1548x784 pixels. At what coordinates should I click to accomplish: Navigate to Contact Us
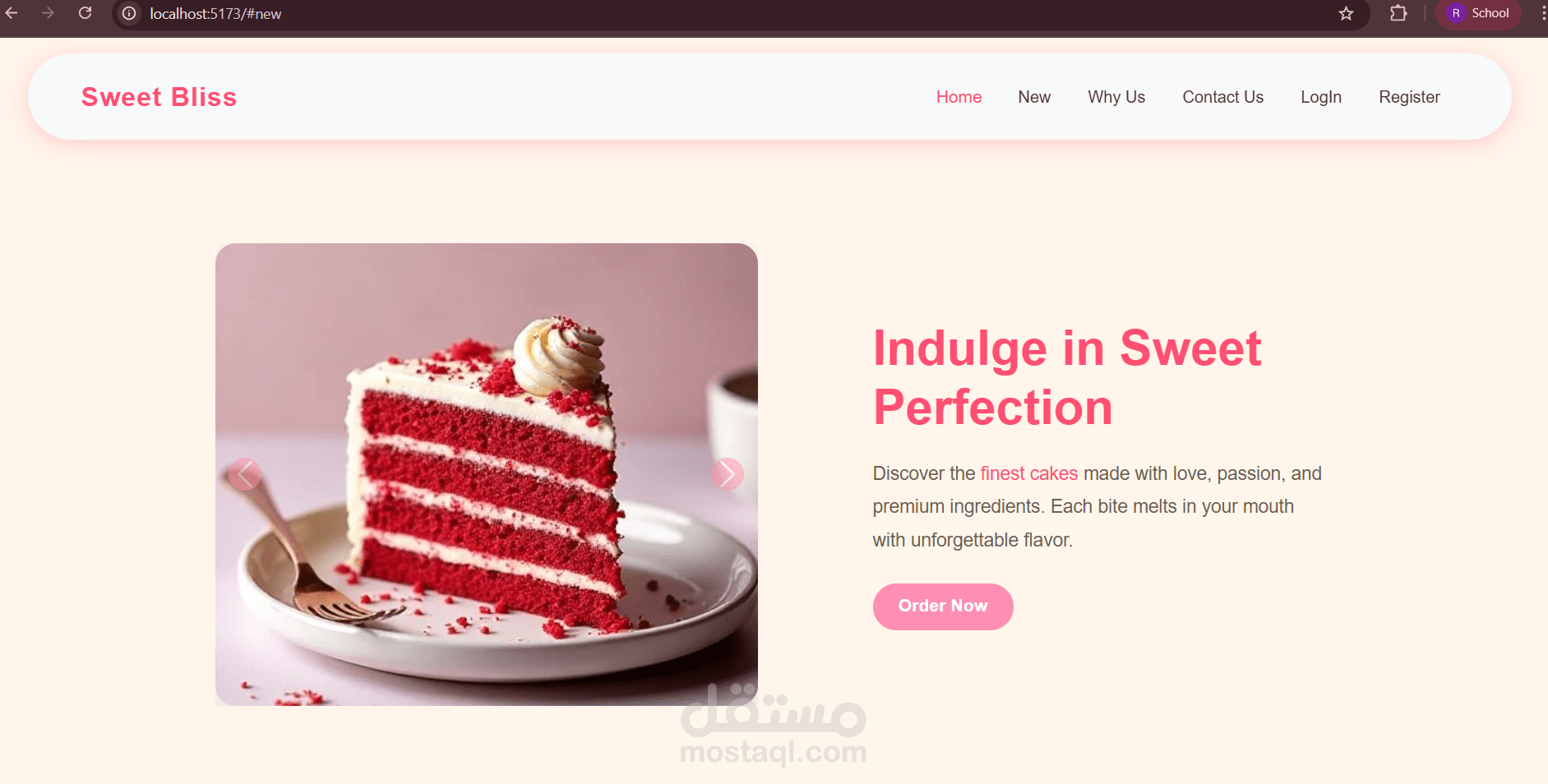point(1222,97)
